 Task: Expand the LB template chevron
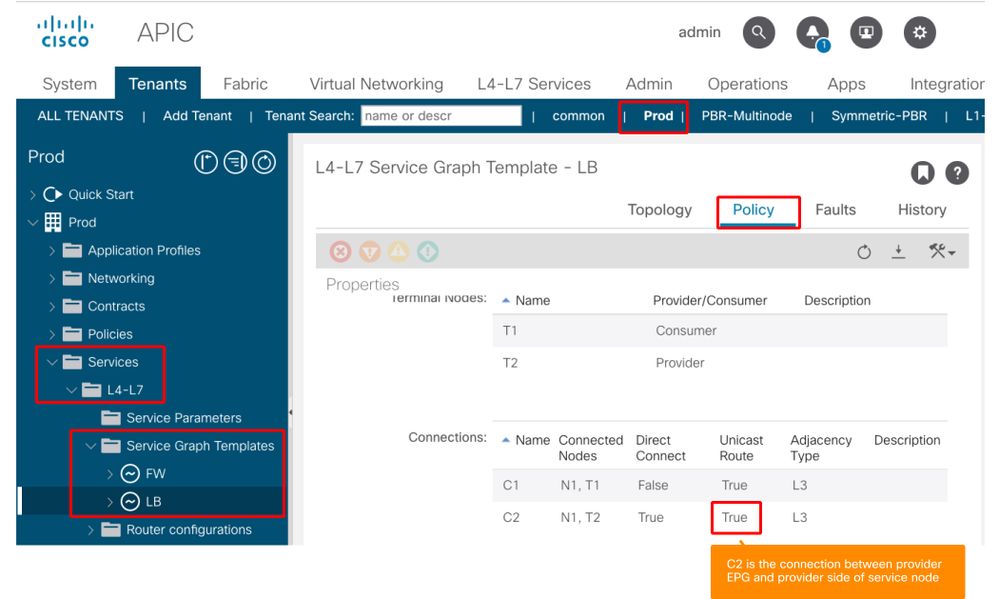(x=110, y=502)
